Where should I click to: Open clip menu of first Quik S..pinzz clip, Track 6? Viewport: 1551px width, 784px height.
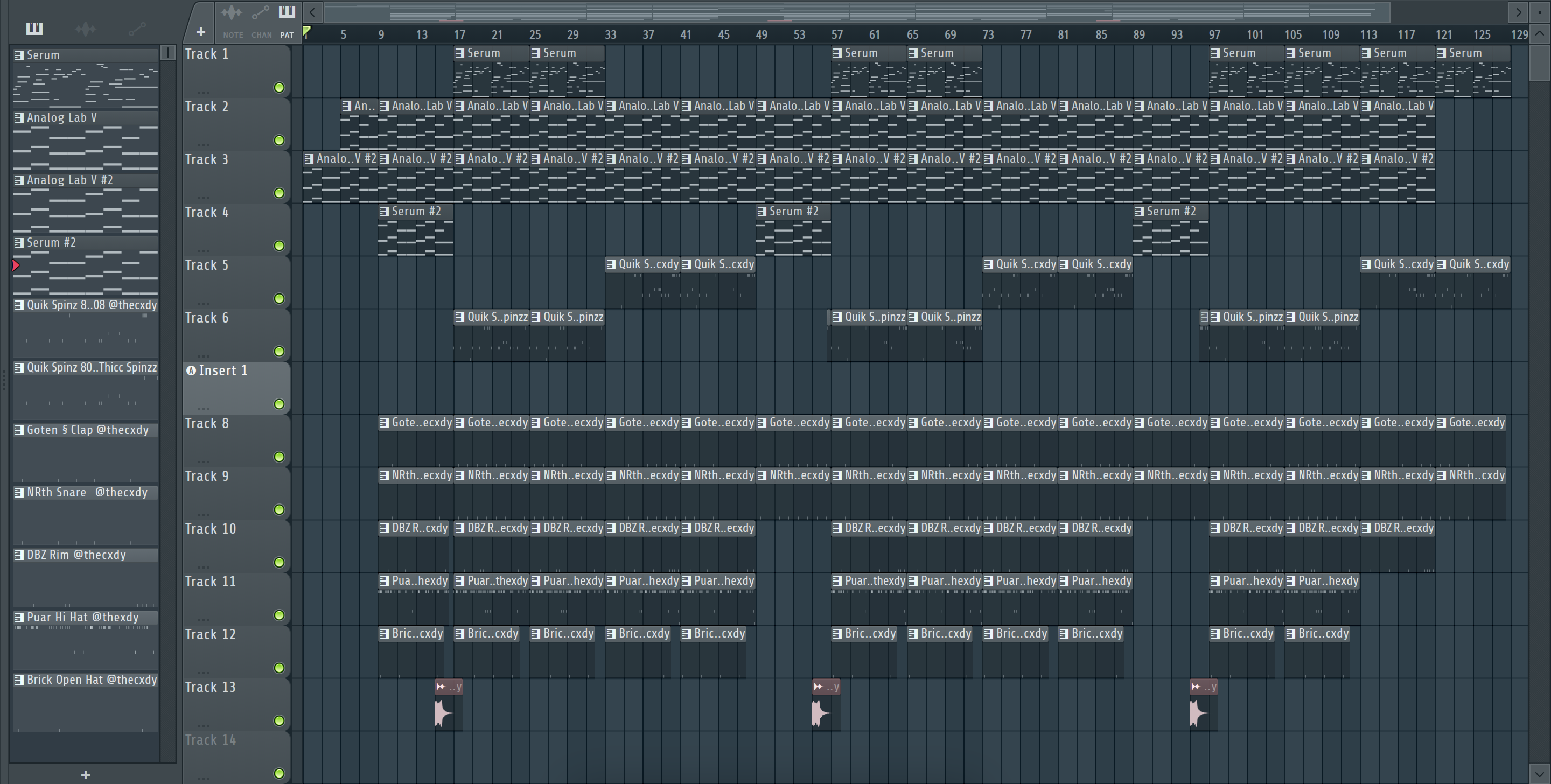click(x=460, y=317)
